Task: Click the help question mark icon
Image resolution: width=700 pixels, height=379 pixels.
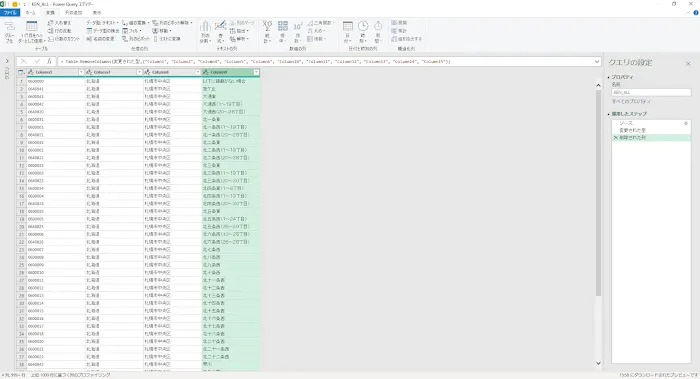Action: point(696,13)
